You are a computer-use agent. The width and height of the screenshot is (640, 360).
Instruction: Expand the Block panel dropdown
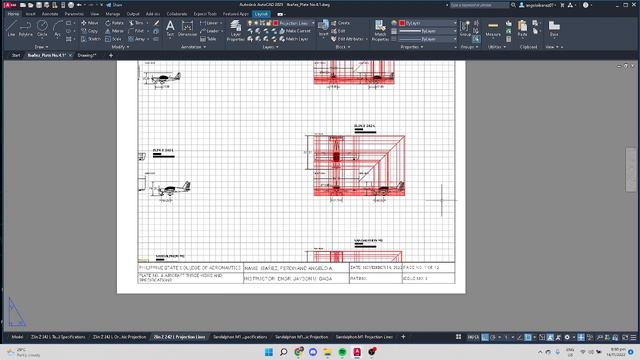coord(343,47)
